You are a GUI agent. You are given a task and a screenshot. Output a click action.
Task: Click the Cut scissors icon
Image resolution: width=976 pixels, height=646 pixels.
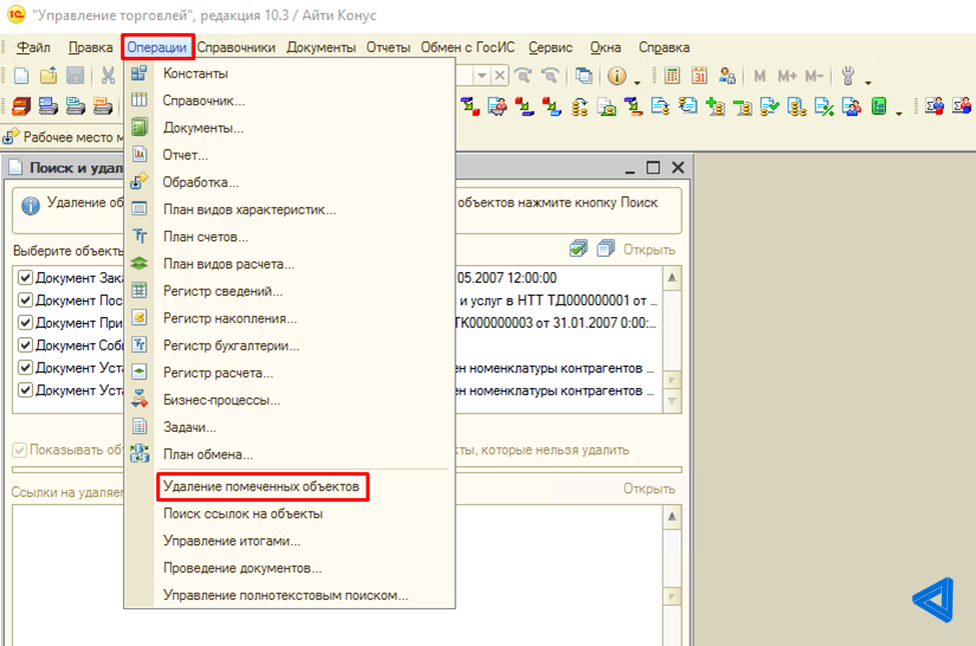click(x=108, y=76)
